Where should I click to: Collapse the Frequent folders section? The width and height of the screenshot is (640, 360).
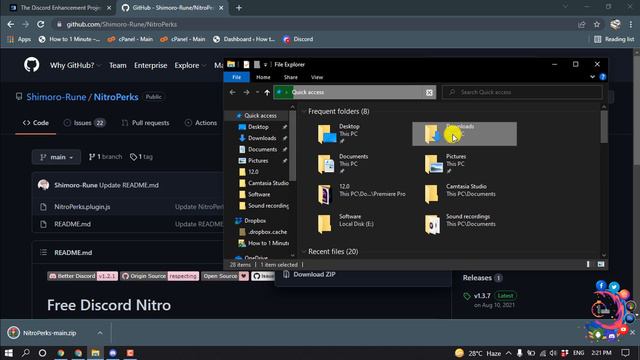coord(304,111)
